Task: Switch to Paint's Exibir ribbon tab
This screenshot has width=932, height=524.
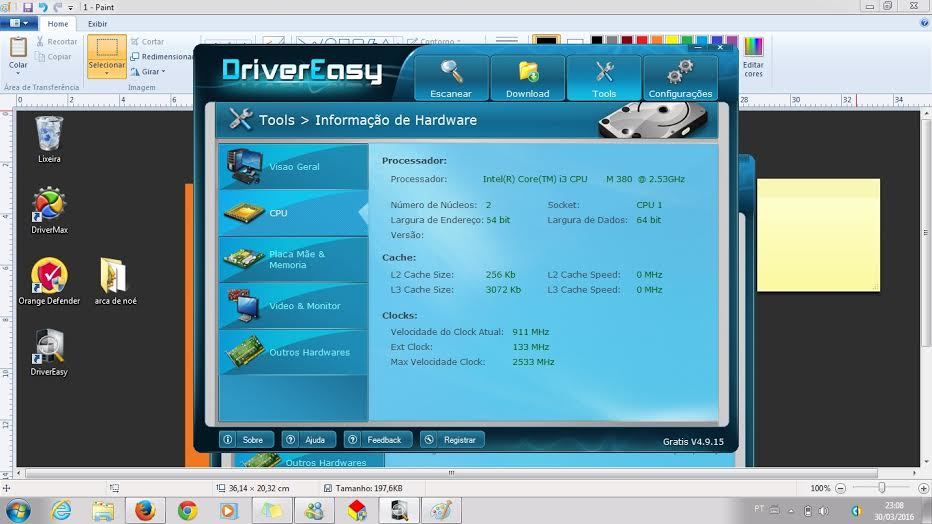Action: [97, 24]
